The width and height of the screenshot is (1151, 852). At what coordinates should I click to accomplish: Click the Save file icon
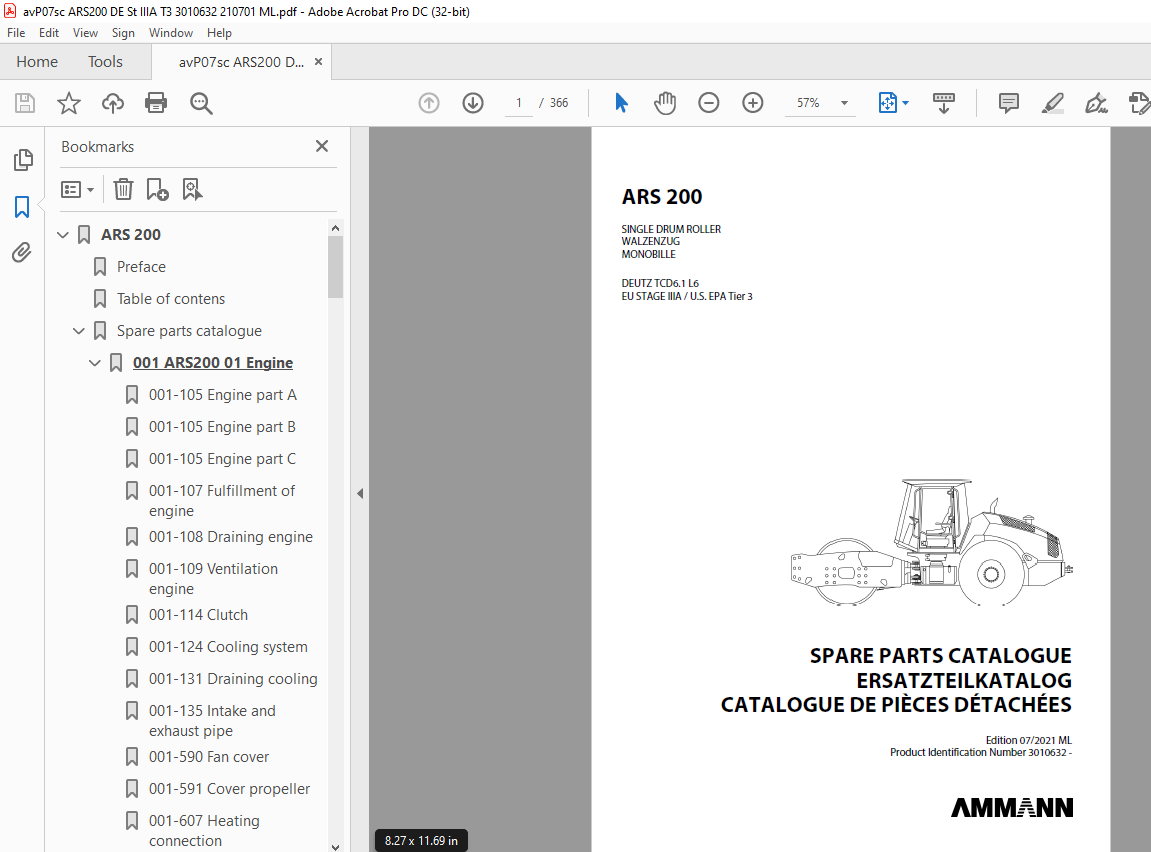25,103
